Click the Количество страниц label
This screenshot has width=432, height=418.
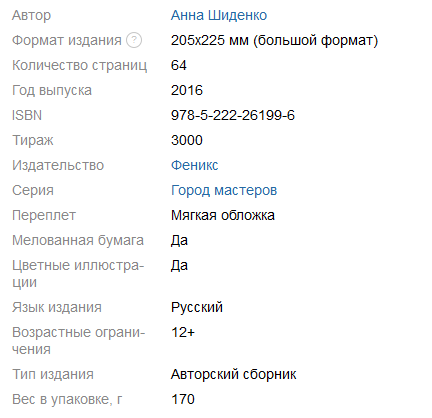[x=79, y=66]
